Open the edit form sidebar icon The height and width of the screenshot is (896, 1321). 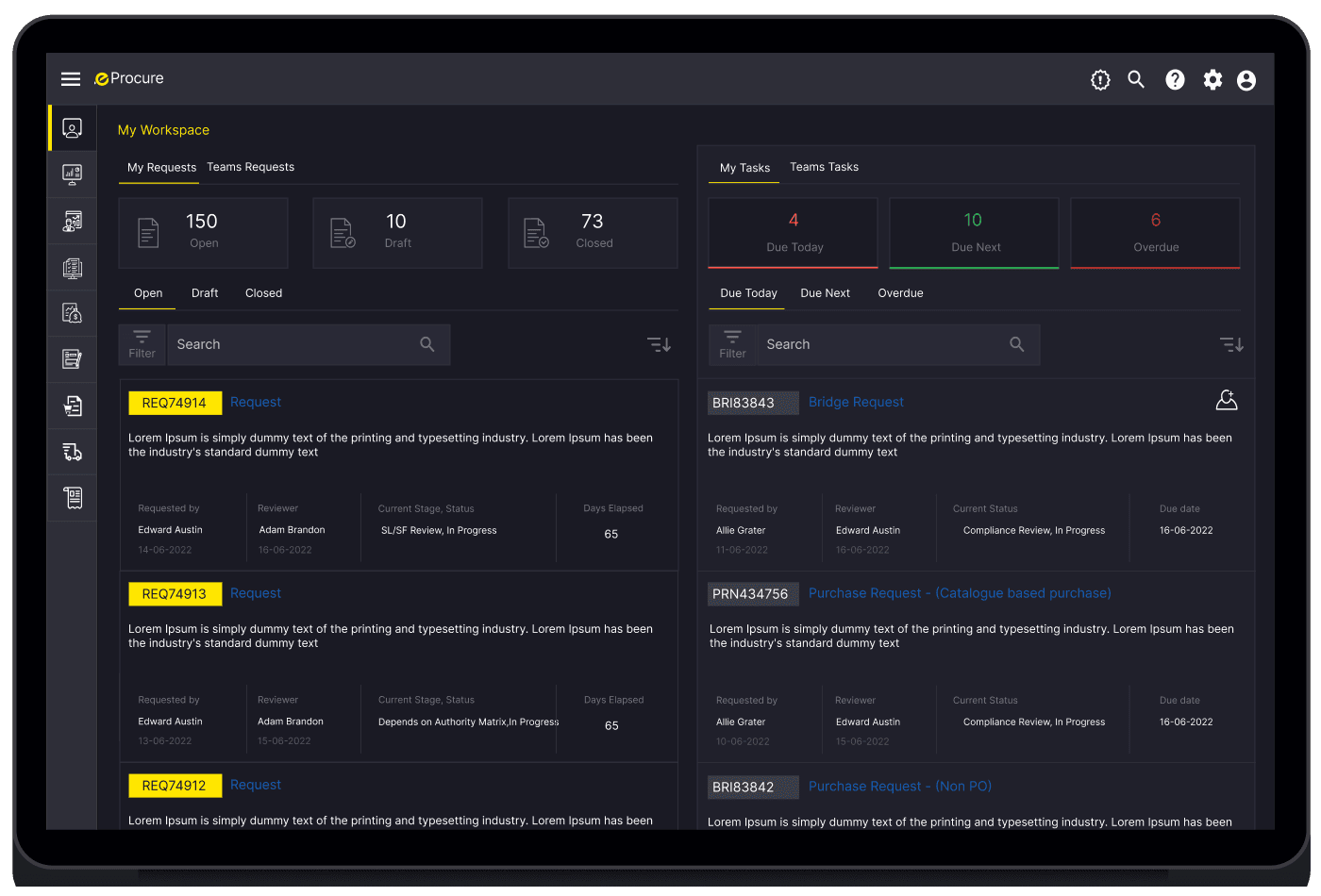(x=73, y=359)
